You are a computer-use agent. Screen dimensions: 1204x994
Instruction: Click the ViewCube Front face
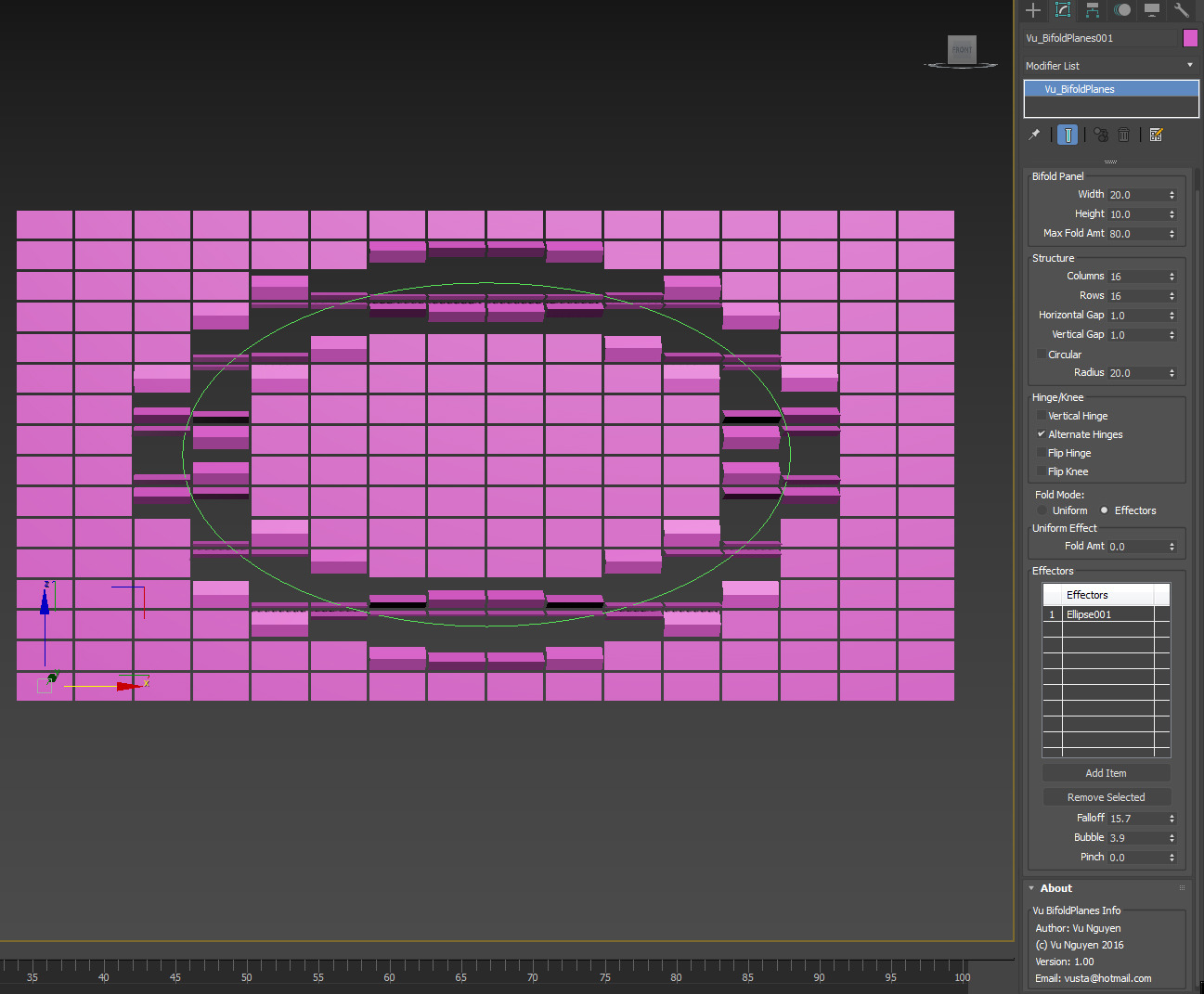coord(962,49)
